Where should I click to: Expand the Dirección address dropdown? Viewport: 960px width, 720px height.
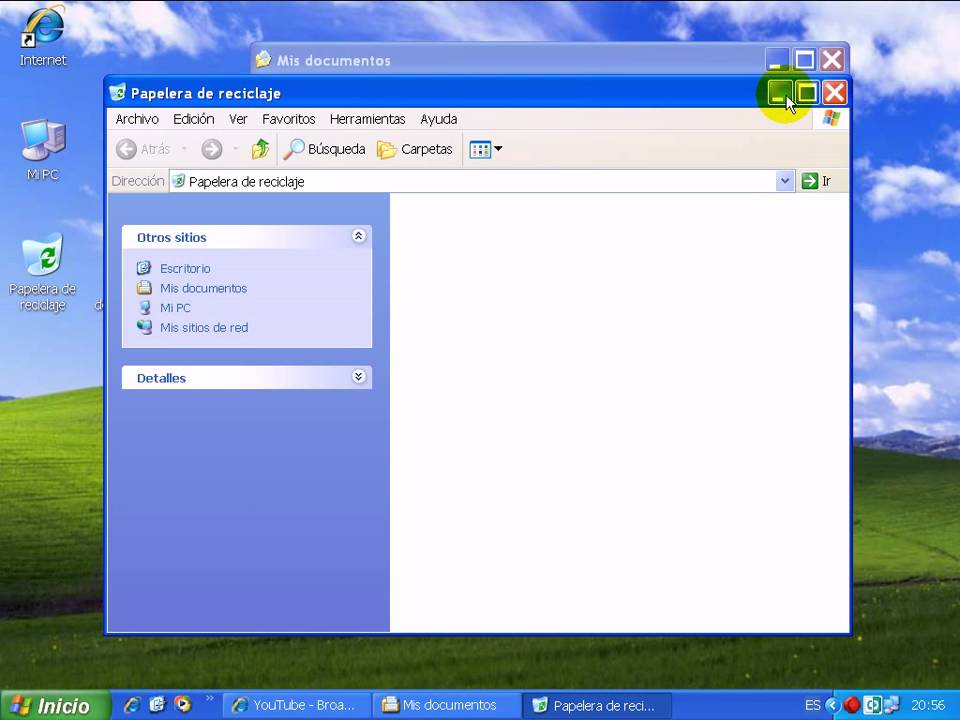click(x=784, y=181)
